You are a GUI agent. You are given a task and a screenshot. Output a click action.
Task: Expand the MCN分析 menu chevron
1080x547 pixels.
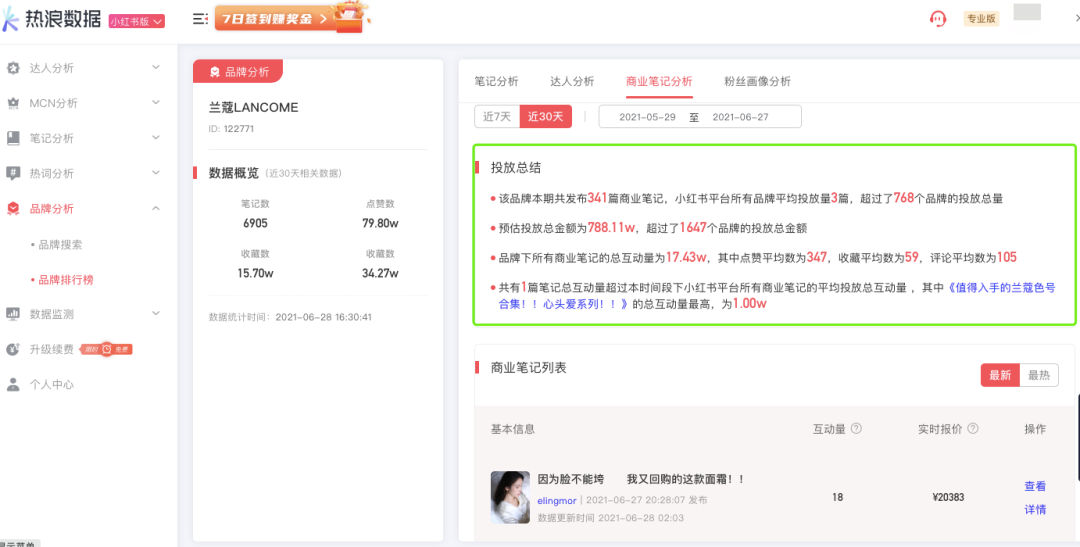point(156,103)
